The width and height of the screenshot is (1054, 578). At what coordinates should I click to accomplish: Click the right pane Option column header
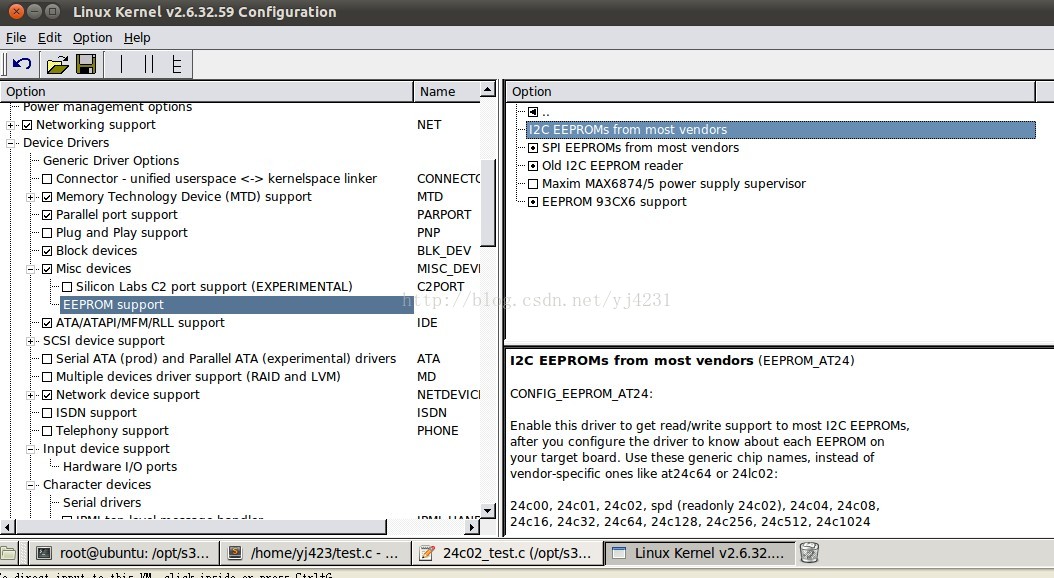(x=770, y=91)
